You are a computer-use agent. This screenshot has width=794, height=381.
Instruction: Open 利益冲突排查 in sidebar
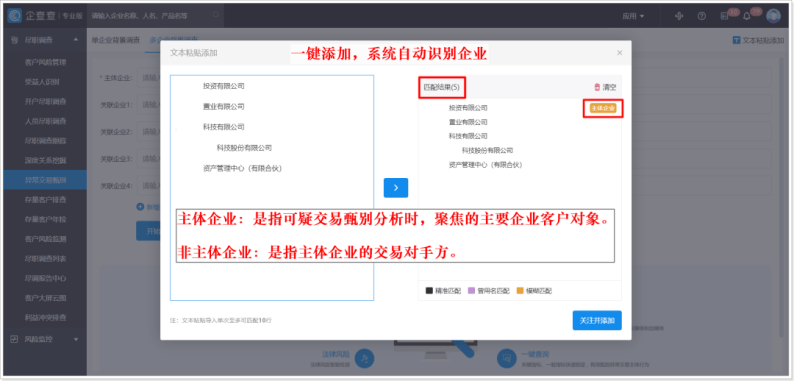click(46, 317)
